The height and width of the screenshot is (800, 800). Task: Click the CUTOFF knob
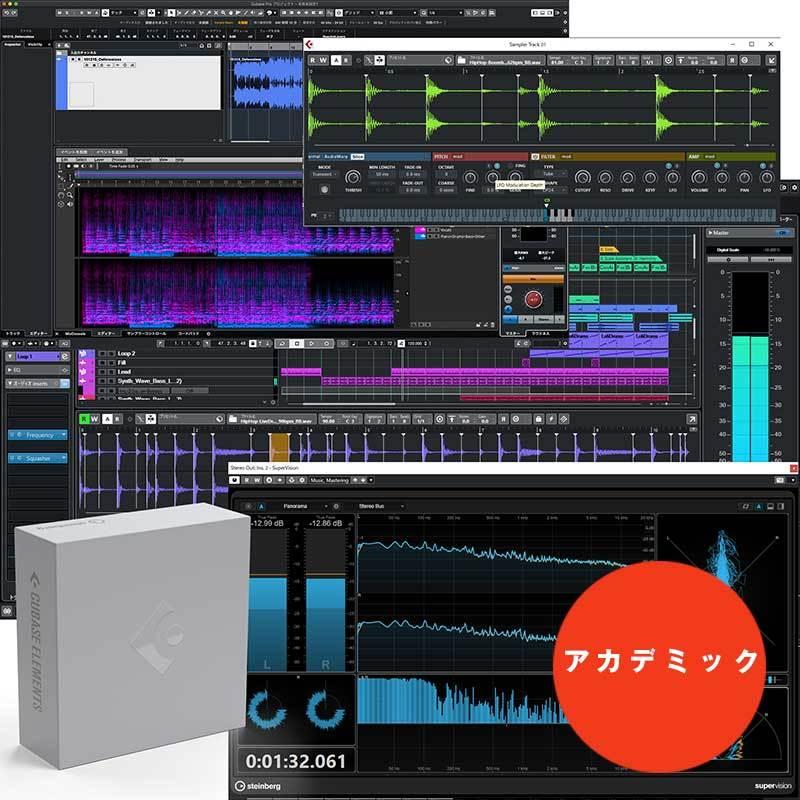(x=583, y=178)
